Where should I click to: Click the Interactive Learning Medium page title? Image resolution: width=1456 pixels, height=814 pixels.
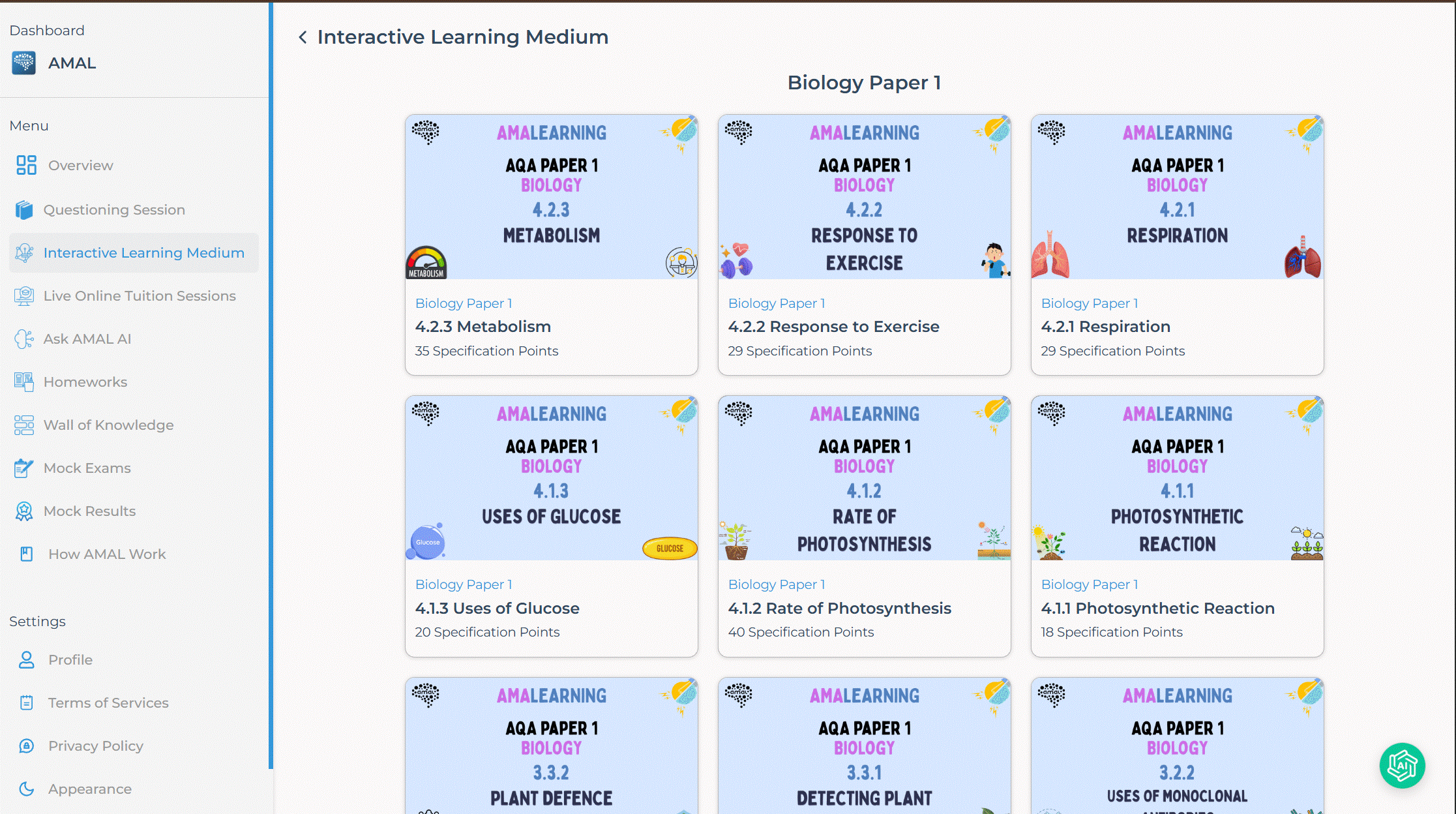463,37
